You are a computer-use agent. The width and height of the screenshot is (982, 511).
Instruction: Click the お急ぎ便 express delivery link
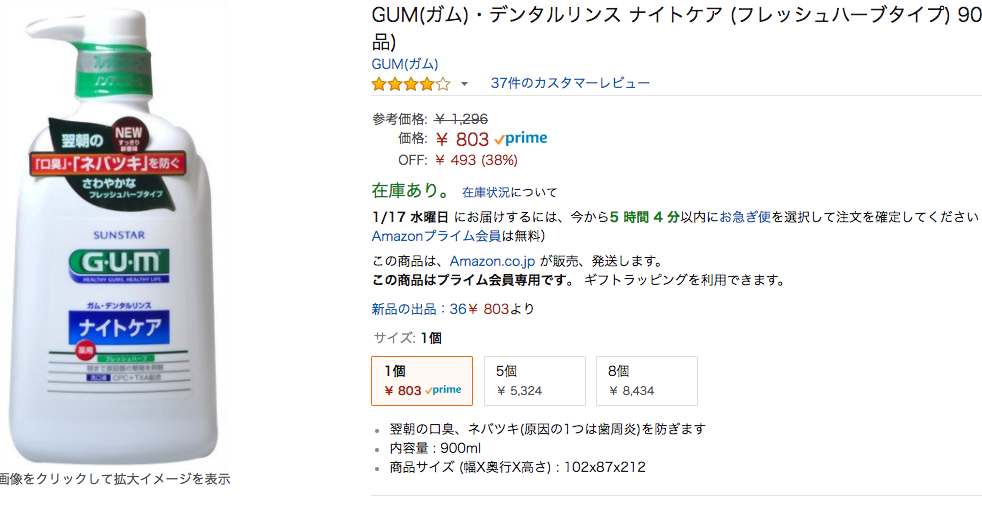(x=745, y=217)
